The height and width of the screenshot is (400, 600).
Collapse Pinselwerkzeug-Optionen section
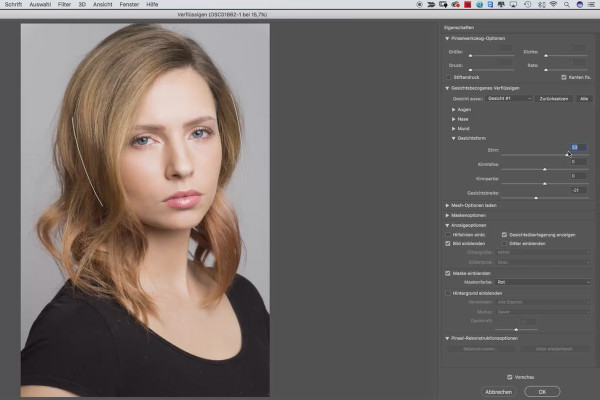pyautogui.click(x=447, y=38)
